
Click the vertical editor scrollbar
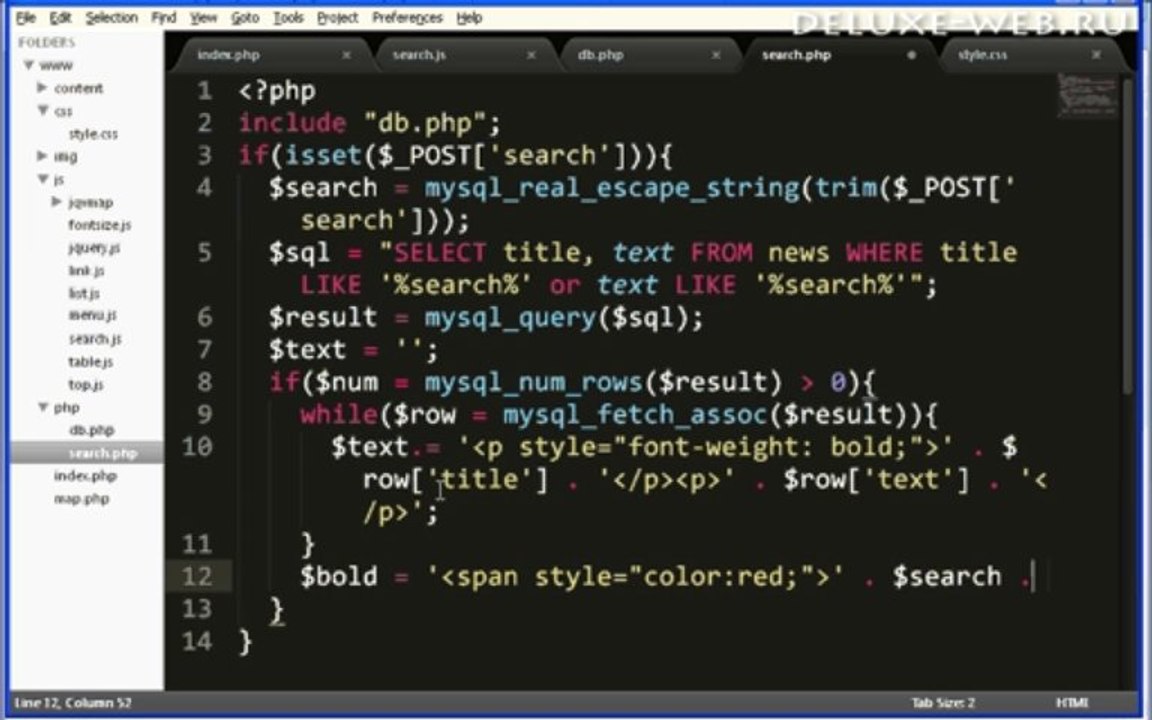pyautogui.click(x=1128, y=235)
